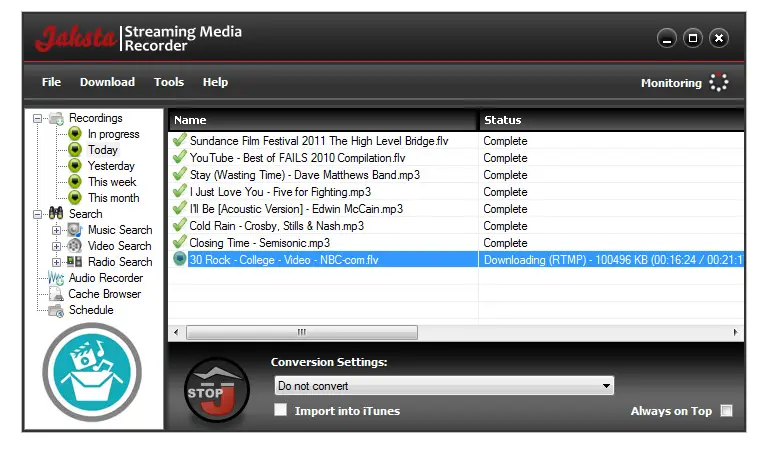Select the This week tree item
This screenshot has height=464, width=768.
pos(112,182)
